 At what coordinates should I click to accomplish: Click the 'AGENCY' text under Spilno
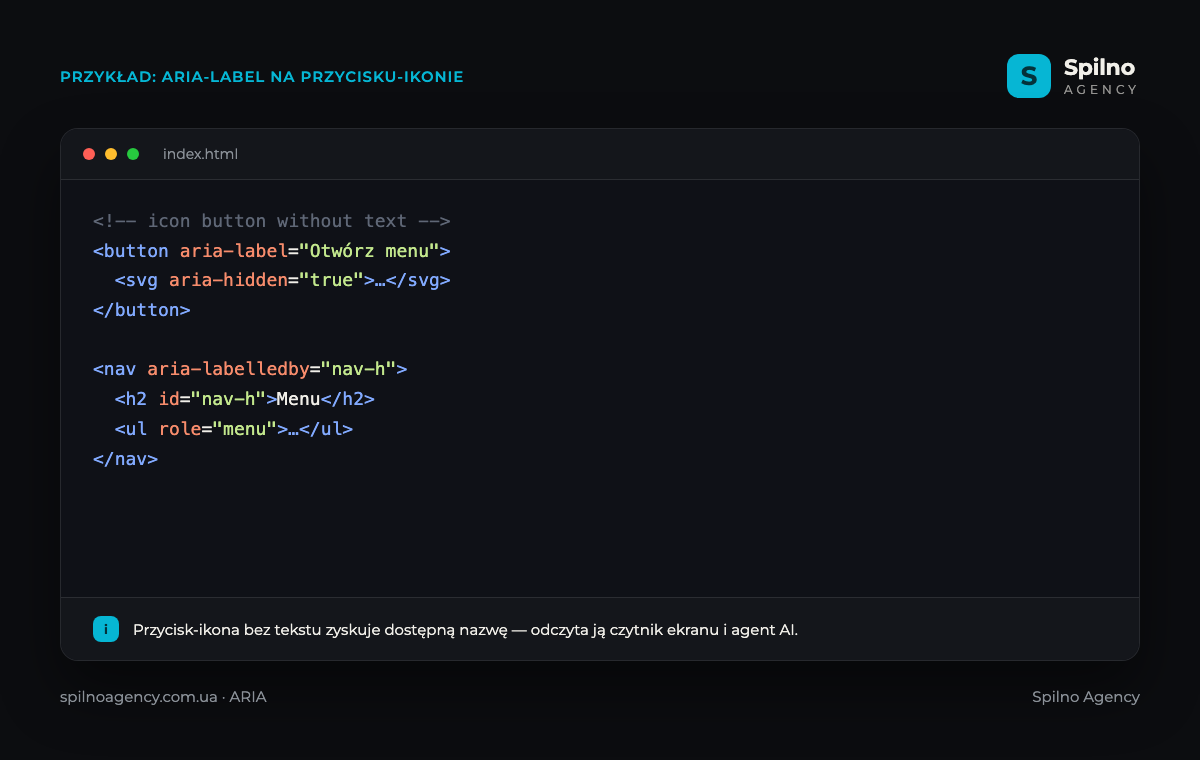1100,89
